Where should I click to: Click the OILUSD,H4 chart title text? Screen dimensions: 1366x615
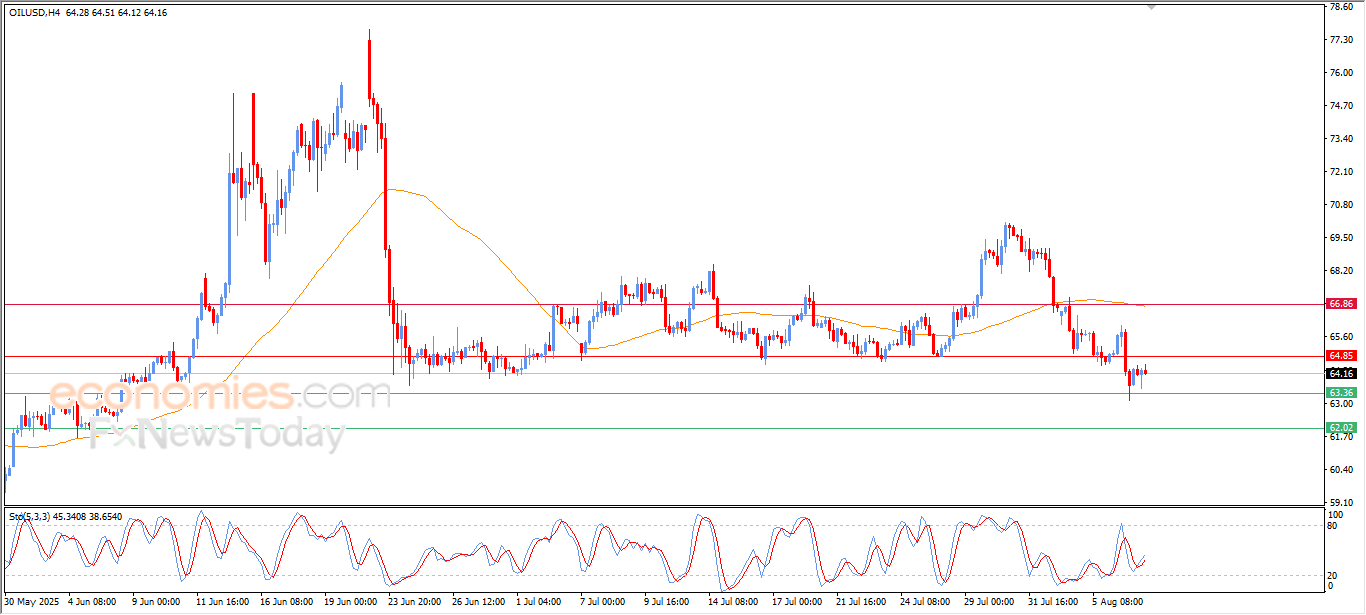point(33,12)
